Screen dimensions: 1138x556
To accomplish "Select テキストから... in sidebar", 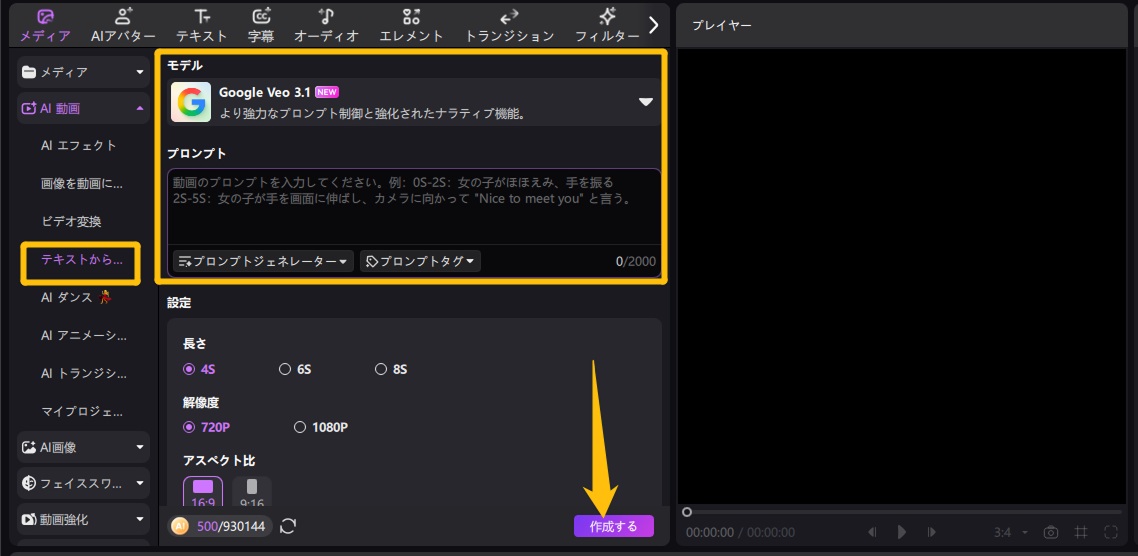I will point(82,259).
